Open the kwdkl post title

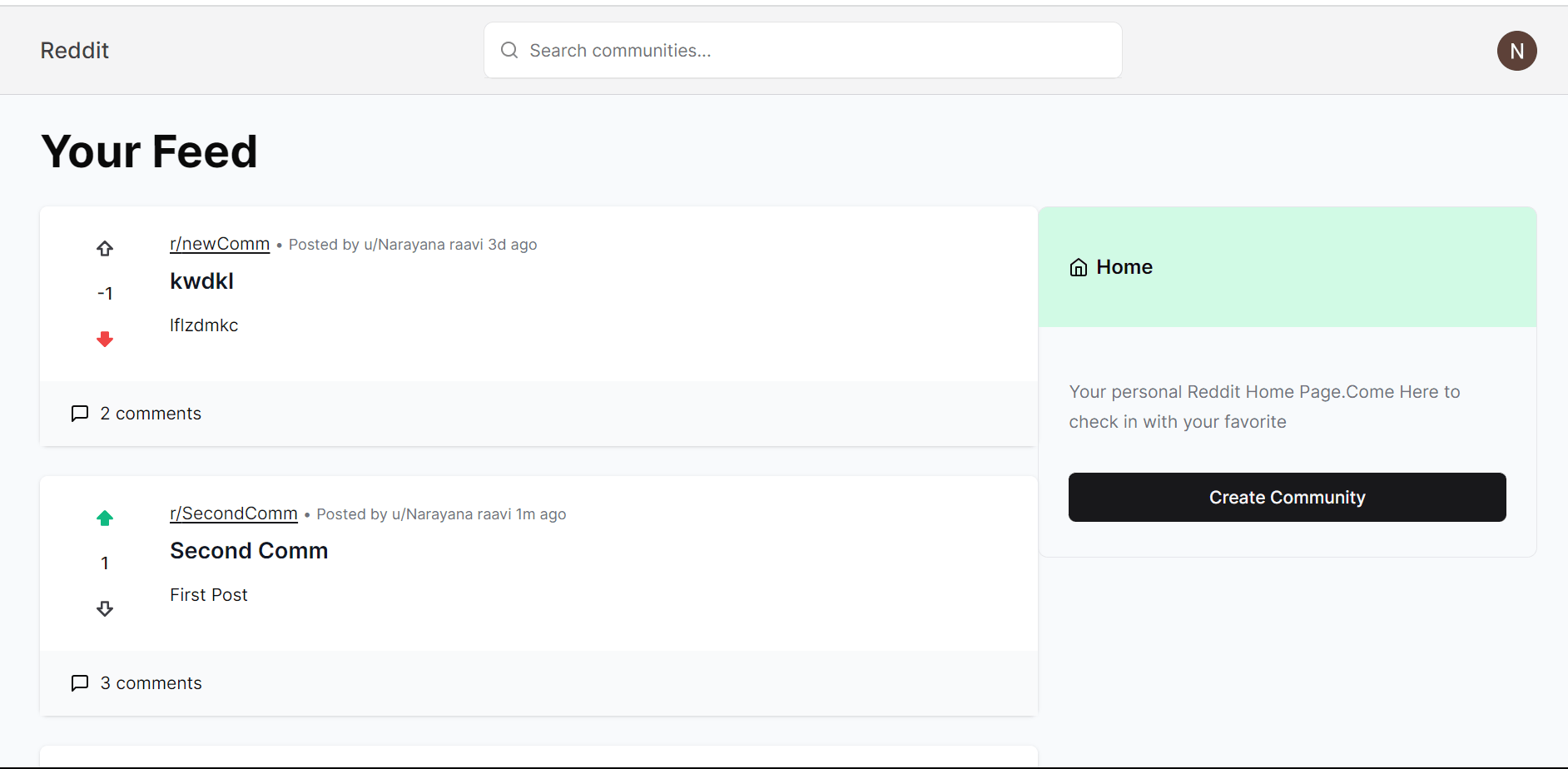tap(201, 281)
